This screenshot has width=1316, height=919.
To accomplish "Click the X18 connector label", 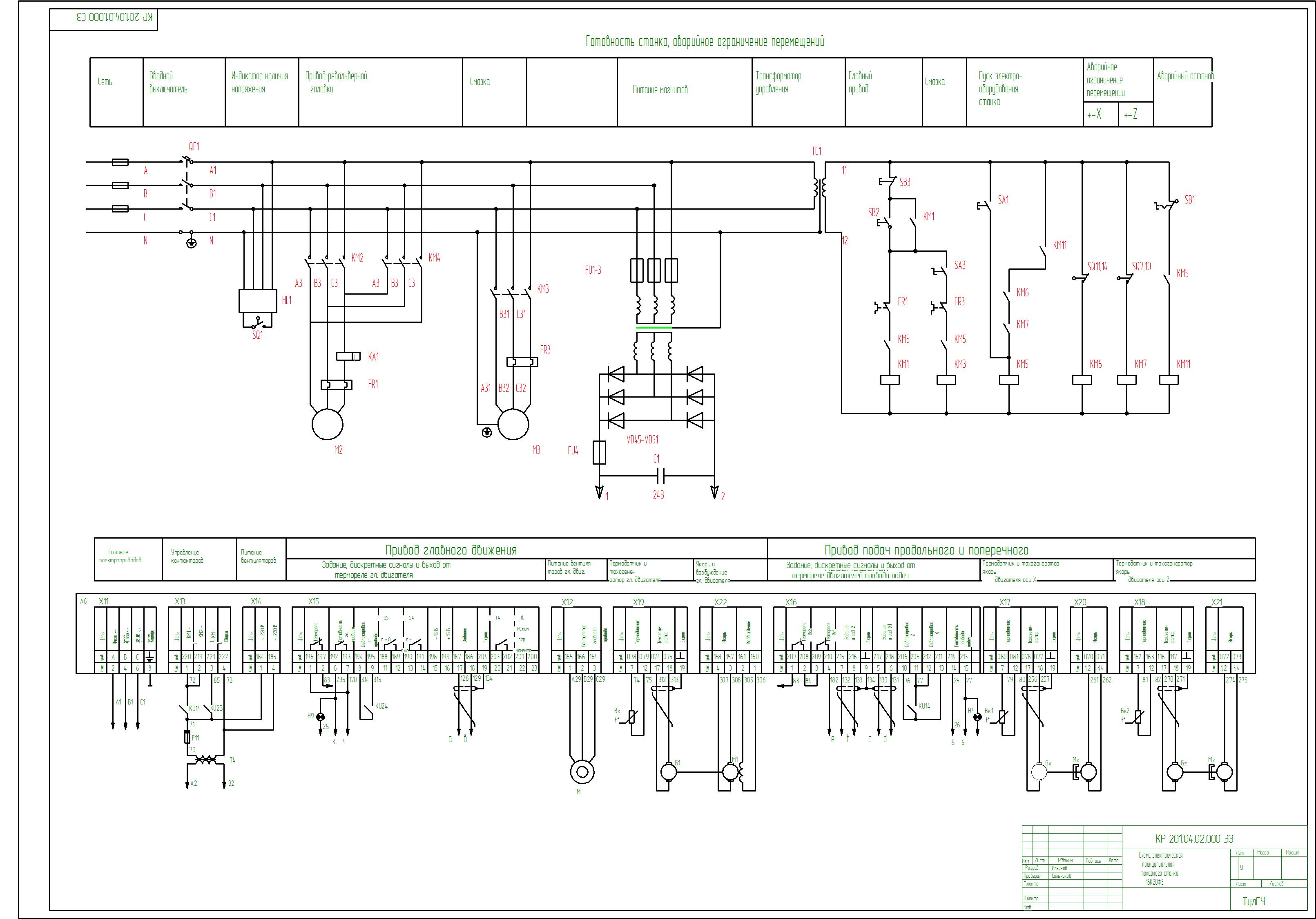I will coord(1140,602).
